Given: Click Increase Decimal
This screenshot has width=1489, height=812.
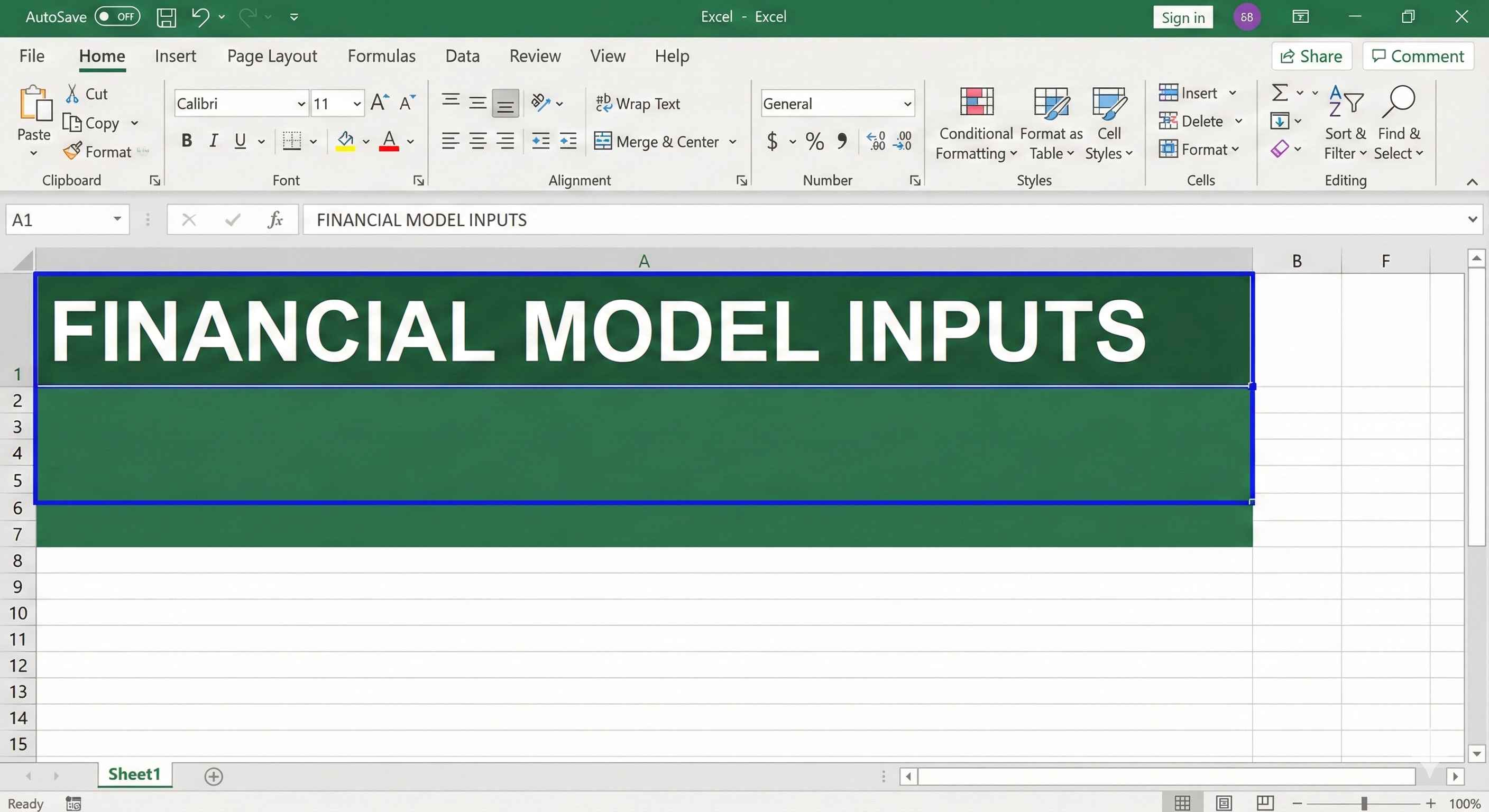Looking at the screenshot, I should (876, 141).
